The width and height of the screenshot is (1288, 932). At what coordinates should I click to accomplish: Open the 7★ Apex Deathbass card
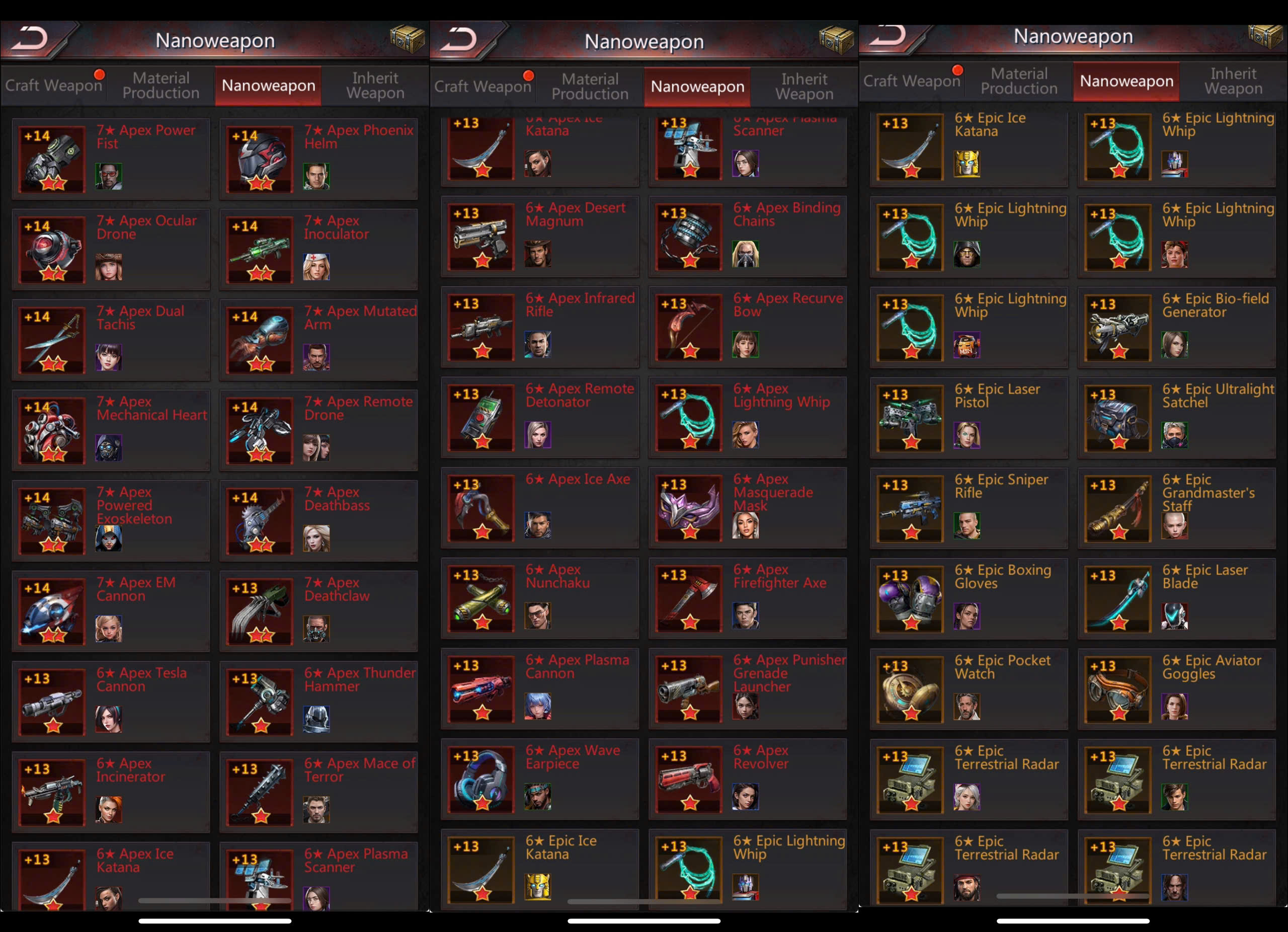tap(318, 521)
